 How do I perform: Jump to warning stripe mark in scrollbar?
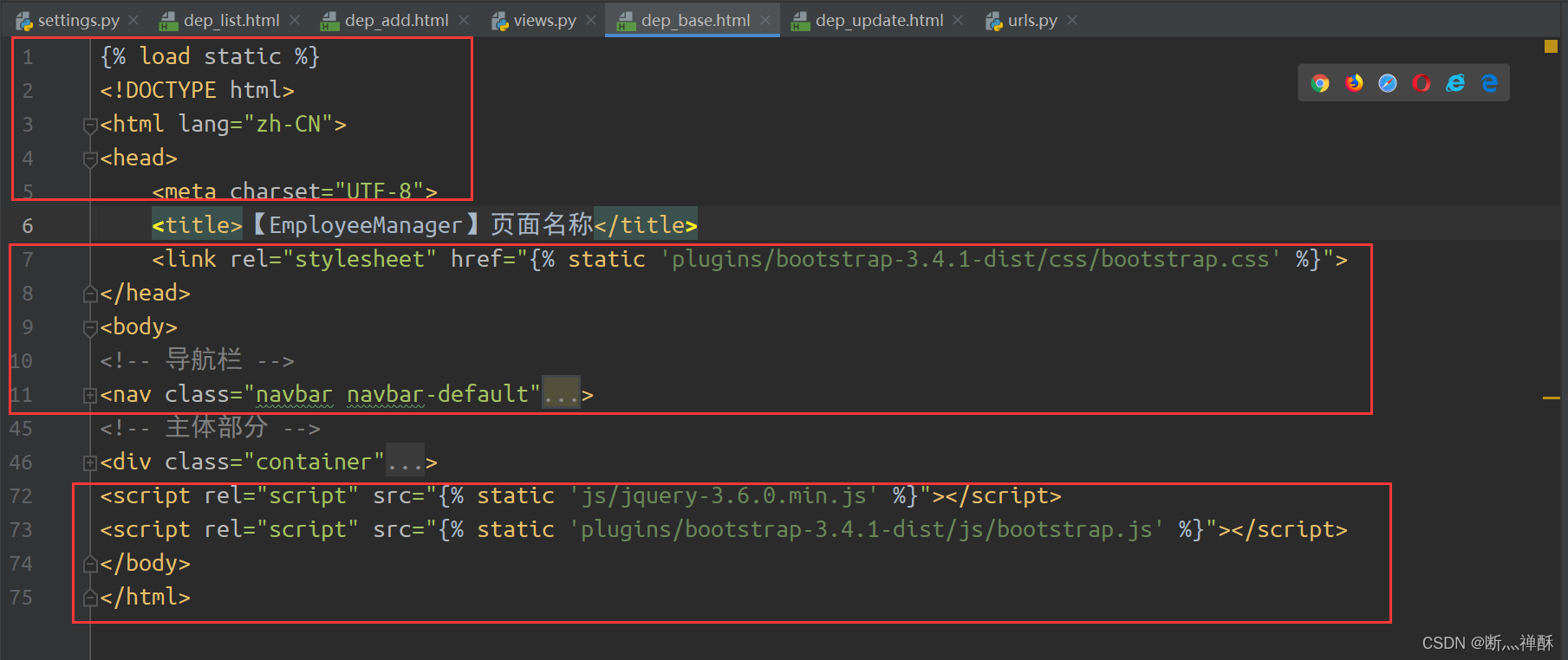pos(1551,398)
